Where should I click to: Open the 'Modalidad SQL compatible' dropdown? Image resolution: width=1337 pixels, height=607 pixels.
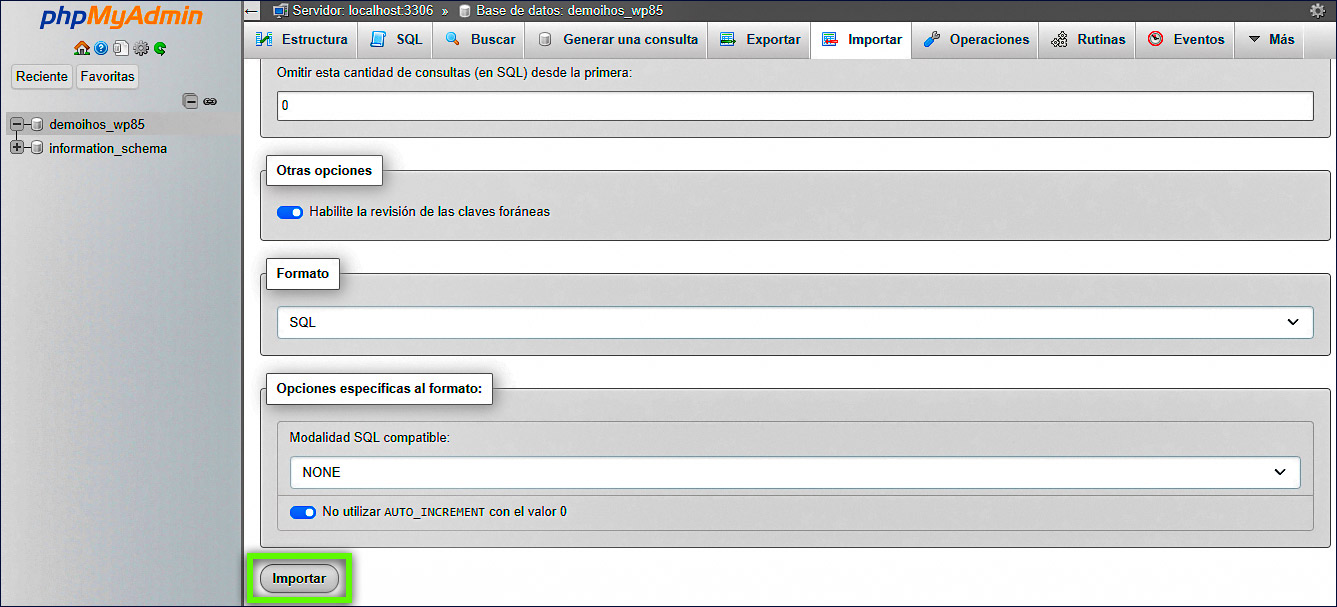tap(795, 472)
